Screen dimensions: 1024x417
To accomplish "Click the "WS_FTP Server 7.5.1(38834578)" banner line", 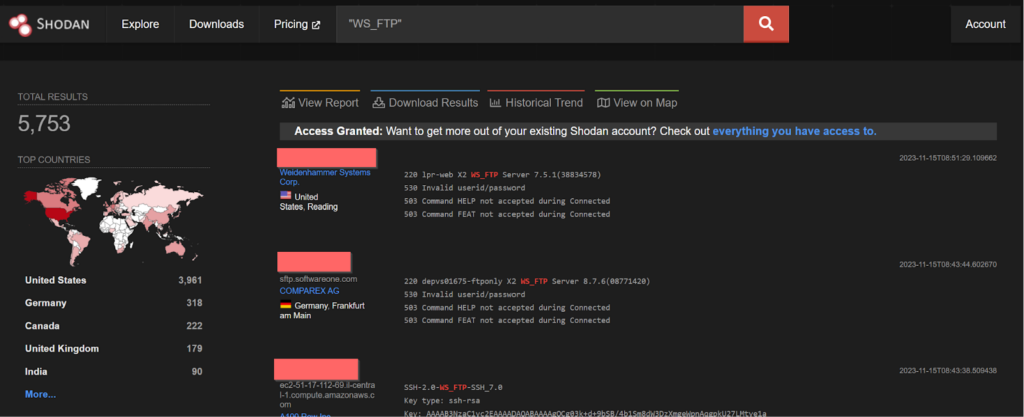I will coord(502,175).
